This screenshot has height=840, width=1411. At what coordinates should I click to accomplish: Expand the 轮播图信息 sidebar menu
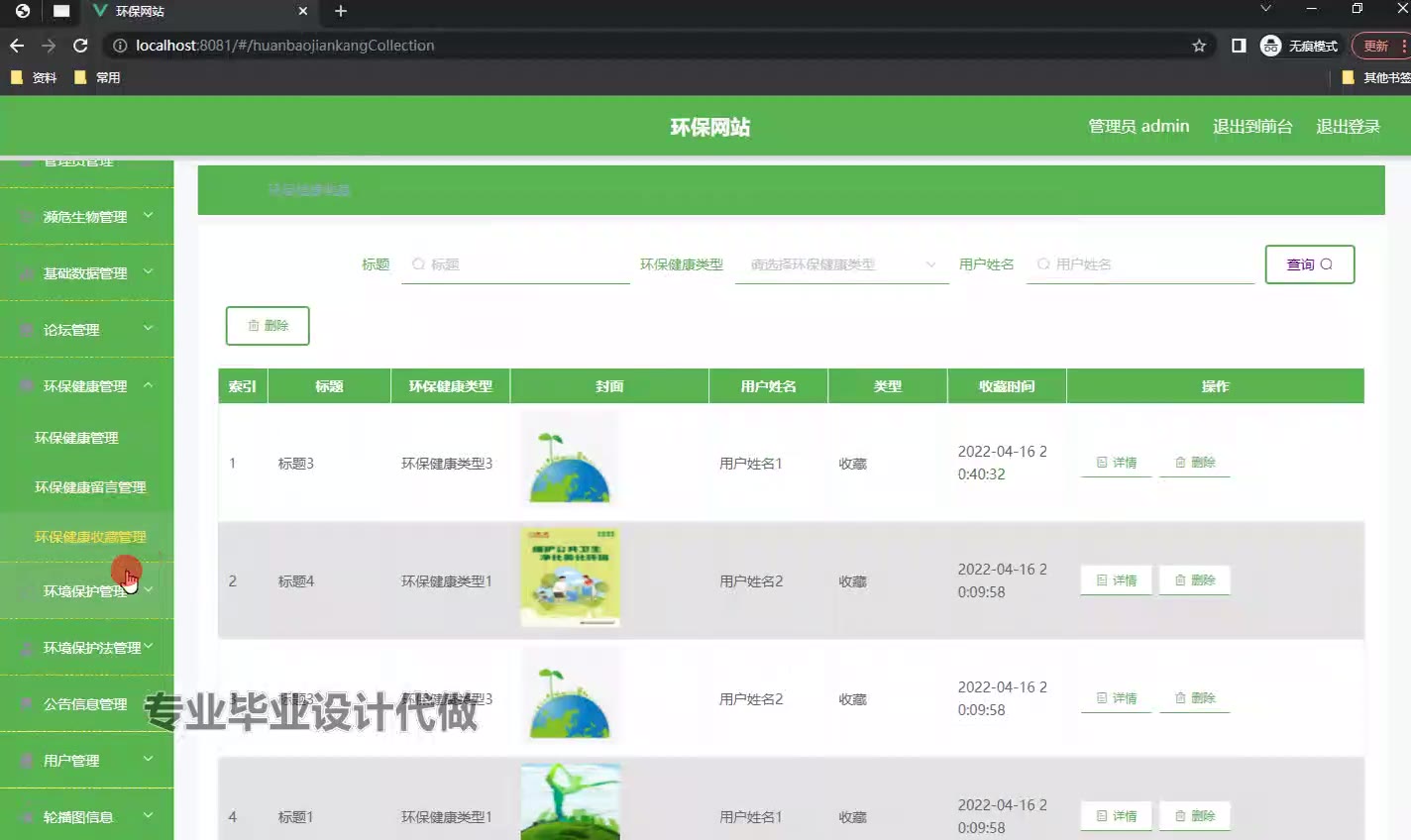(x=87, y=816)
